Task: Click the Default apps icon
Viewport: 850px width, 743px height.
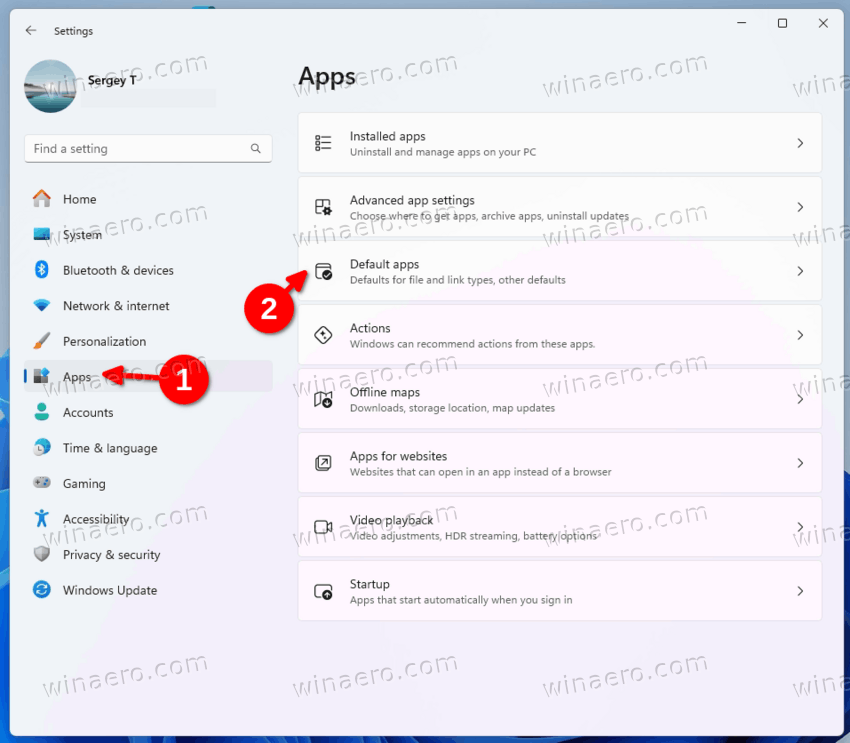Action: [x=323, y=271]
